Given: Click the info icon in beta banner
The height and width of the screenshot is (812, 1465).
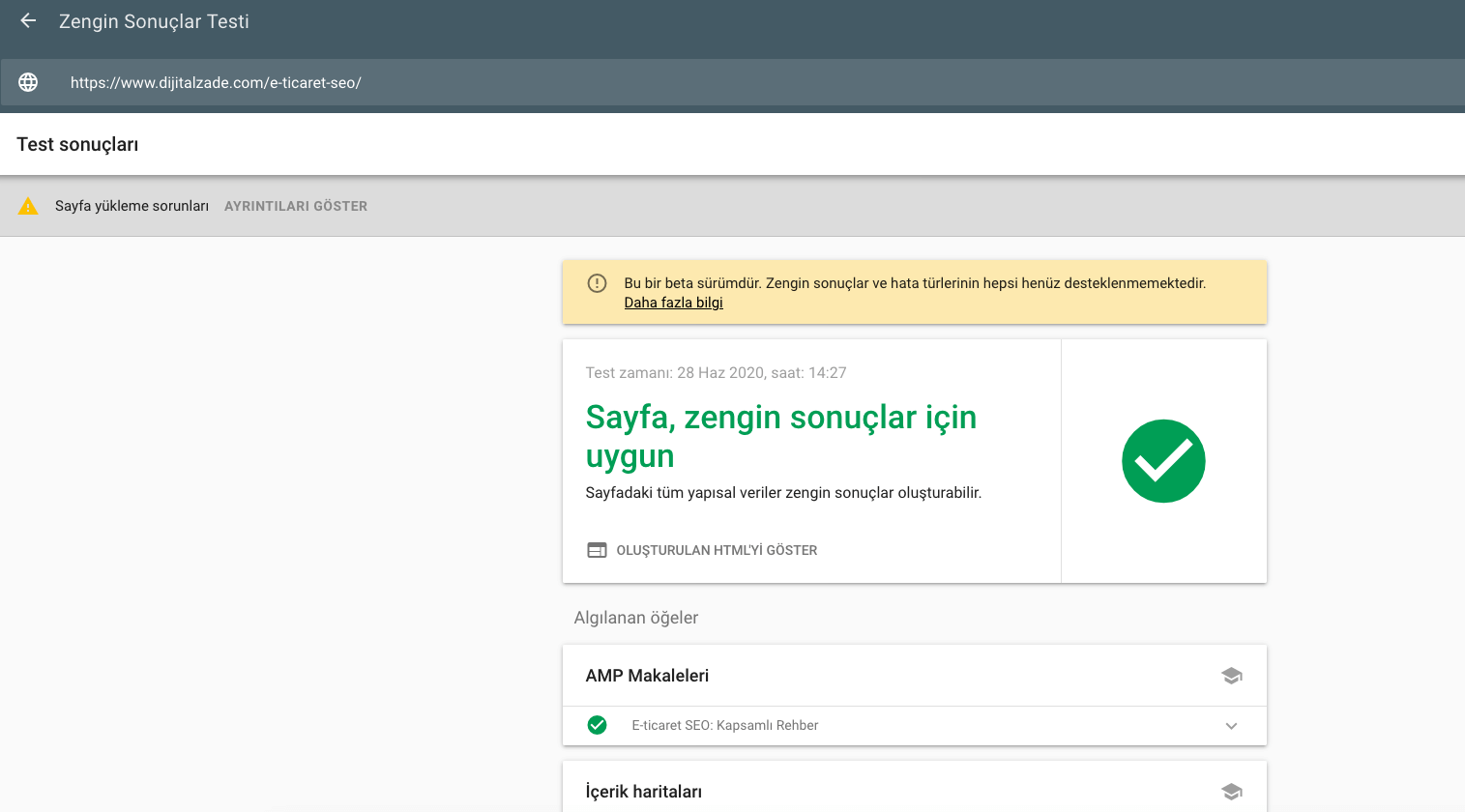Looking at the screenshot, I should coord(597,283).
